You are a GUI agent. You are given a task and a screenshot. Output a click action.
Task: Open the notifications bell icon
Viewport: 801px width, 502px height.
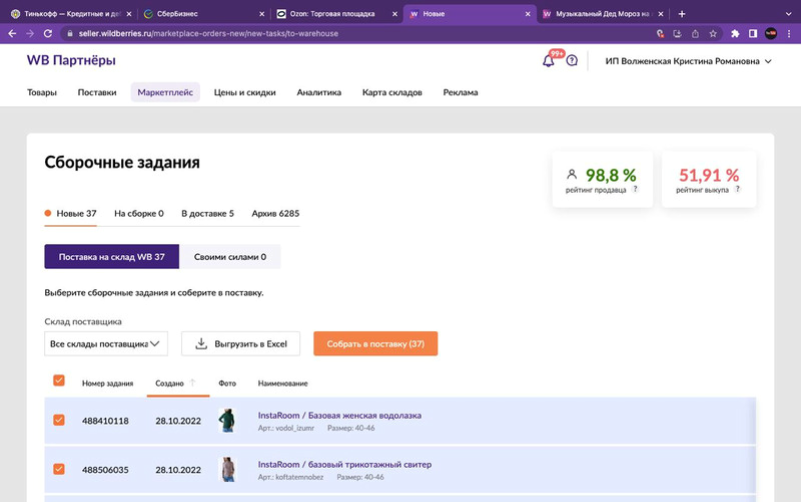(548, 61)
